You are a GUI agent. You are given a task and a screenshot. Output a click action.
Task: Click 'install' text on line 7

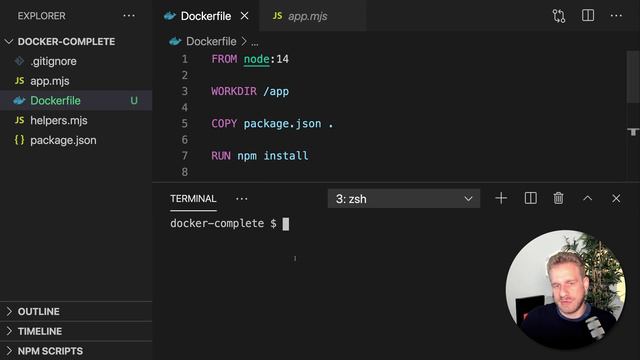pos(286,156)
